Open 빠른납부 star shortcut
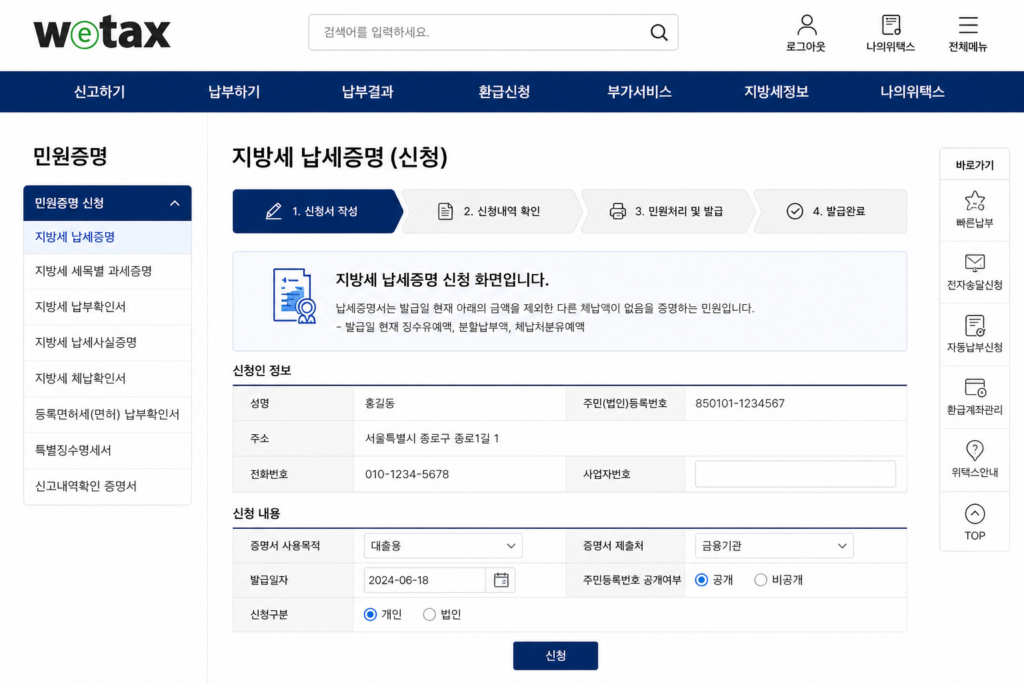The image size is (1024, 683). (974, 200)
